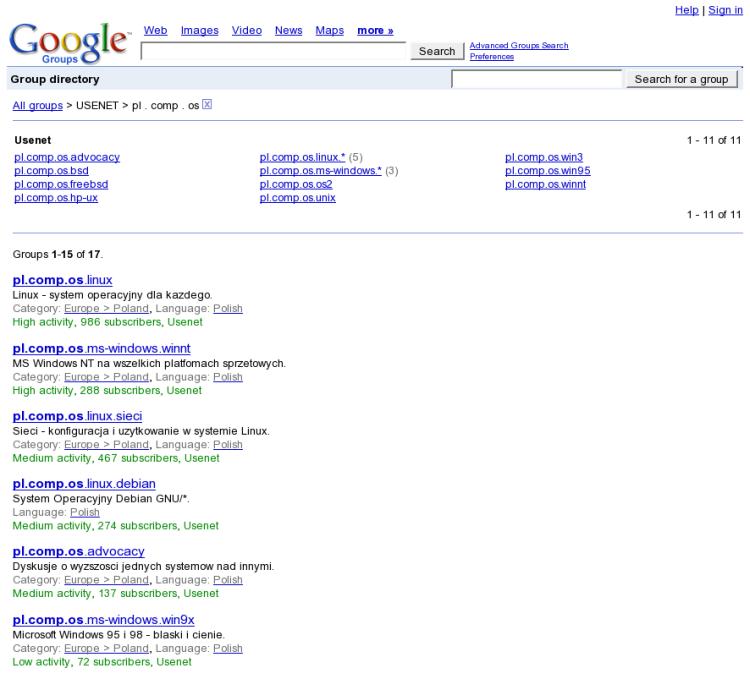The width and height of the screenshot is (750, 679).
Task: Open the pl.comp.os.bsd group
Action: pos(51,170)
